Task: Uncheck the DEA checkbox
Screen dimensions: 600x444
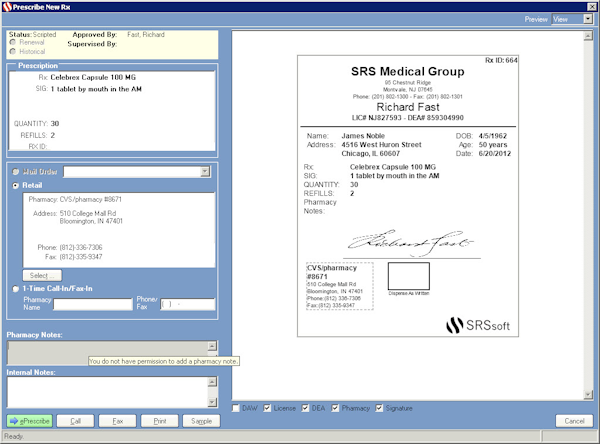Action: tap(305, 408)
